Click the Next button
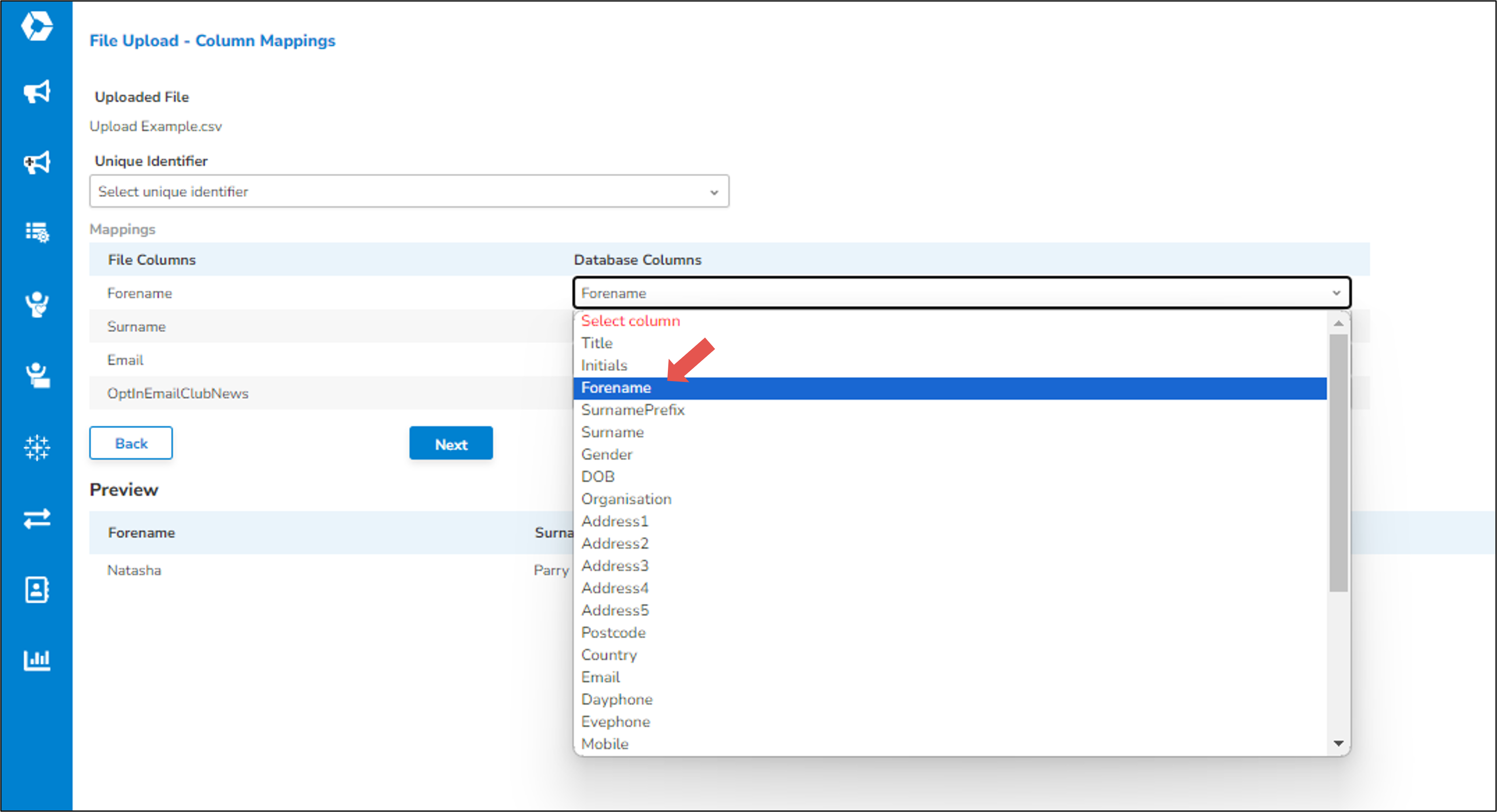 coord(451,443)
